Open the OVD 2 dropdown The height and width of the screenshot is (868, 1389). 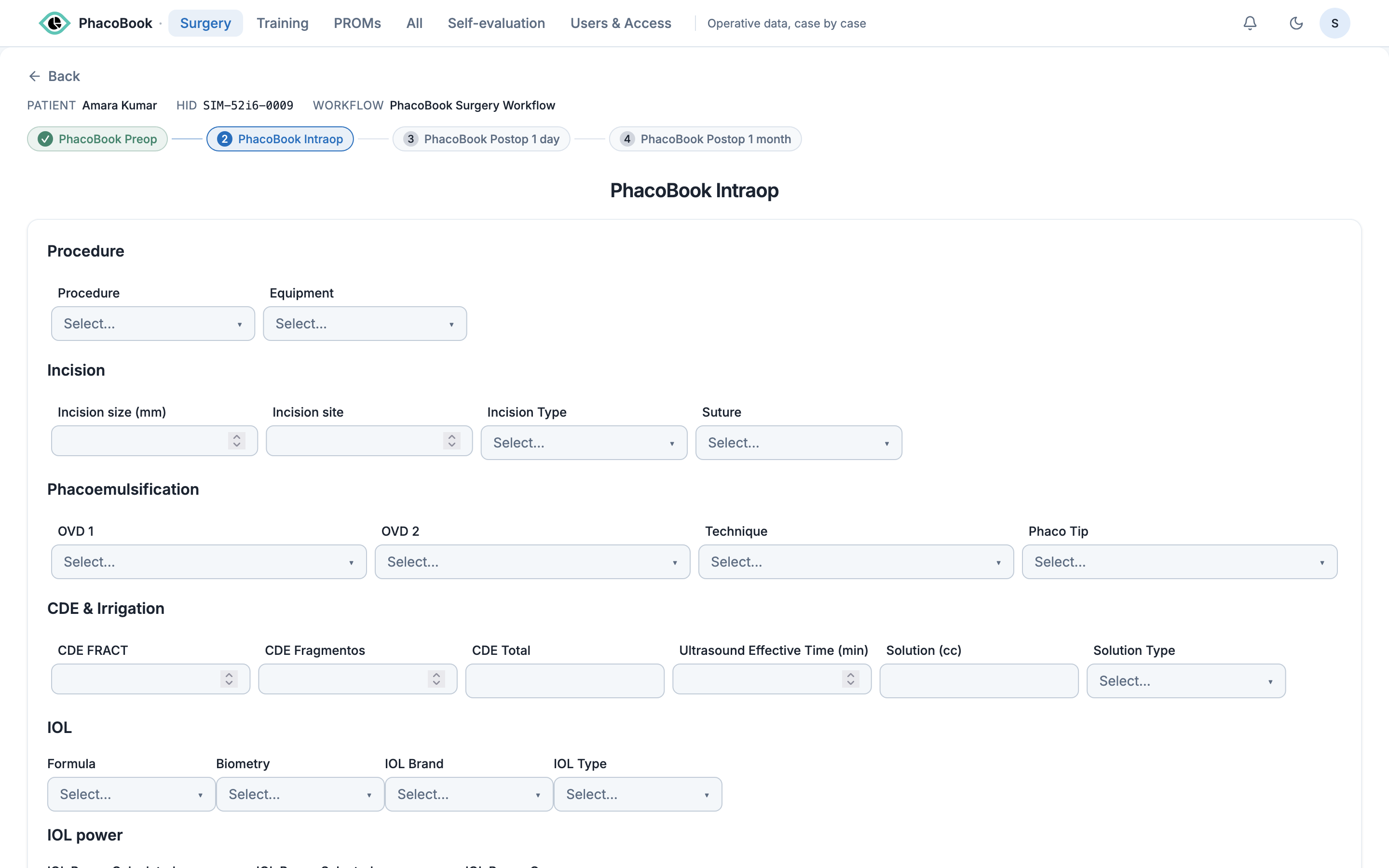532,562
